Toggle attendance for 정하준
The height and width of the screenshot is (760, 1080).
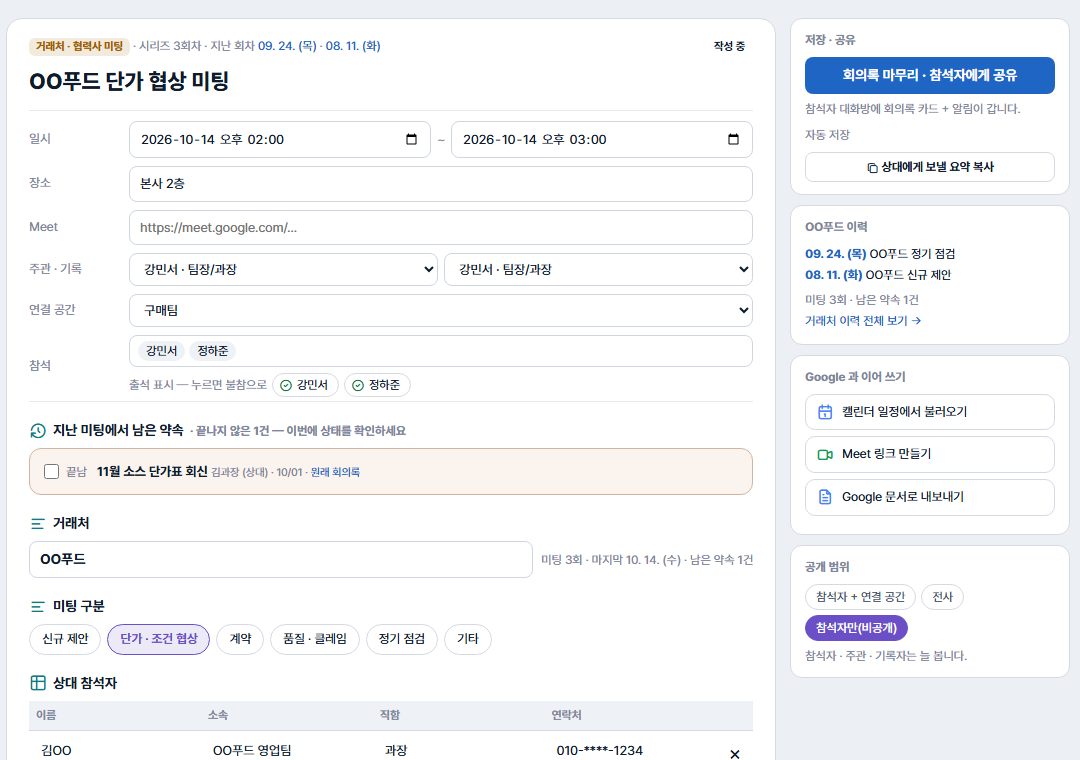(x=377, y=385)
